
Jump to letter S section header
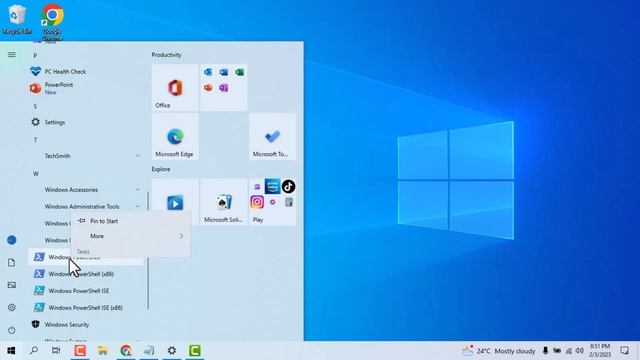[35, 107]
